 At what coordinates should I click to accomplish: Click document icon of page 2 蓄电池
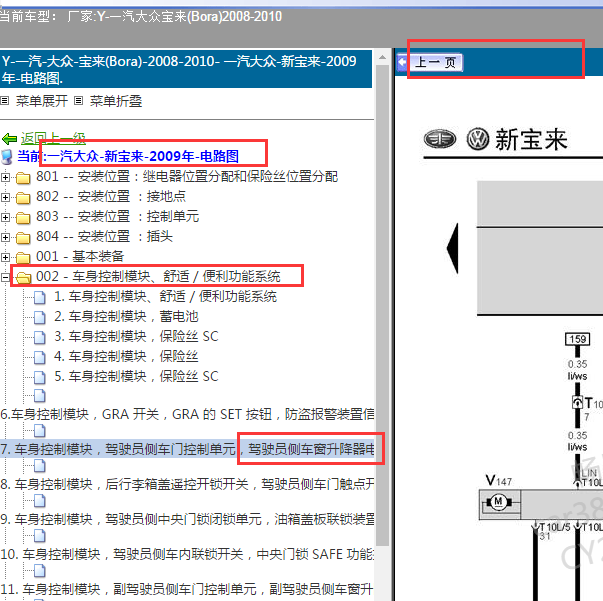[40, 317]
